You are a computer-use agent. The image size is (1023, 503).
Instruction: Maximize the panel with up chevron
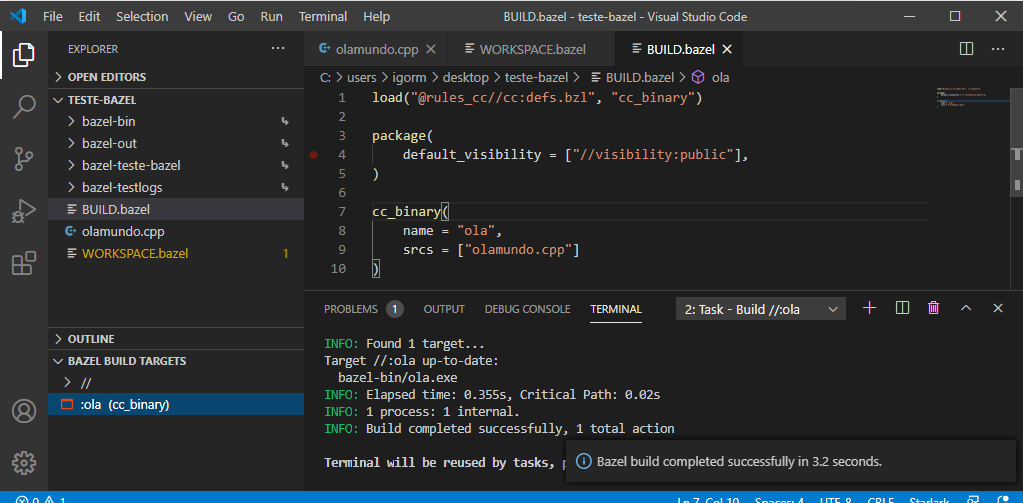point(966,308)
